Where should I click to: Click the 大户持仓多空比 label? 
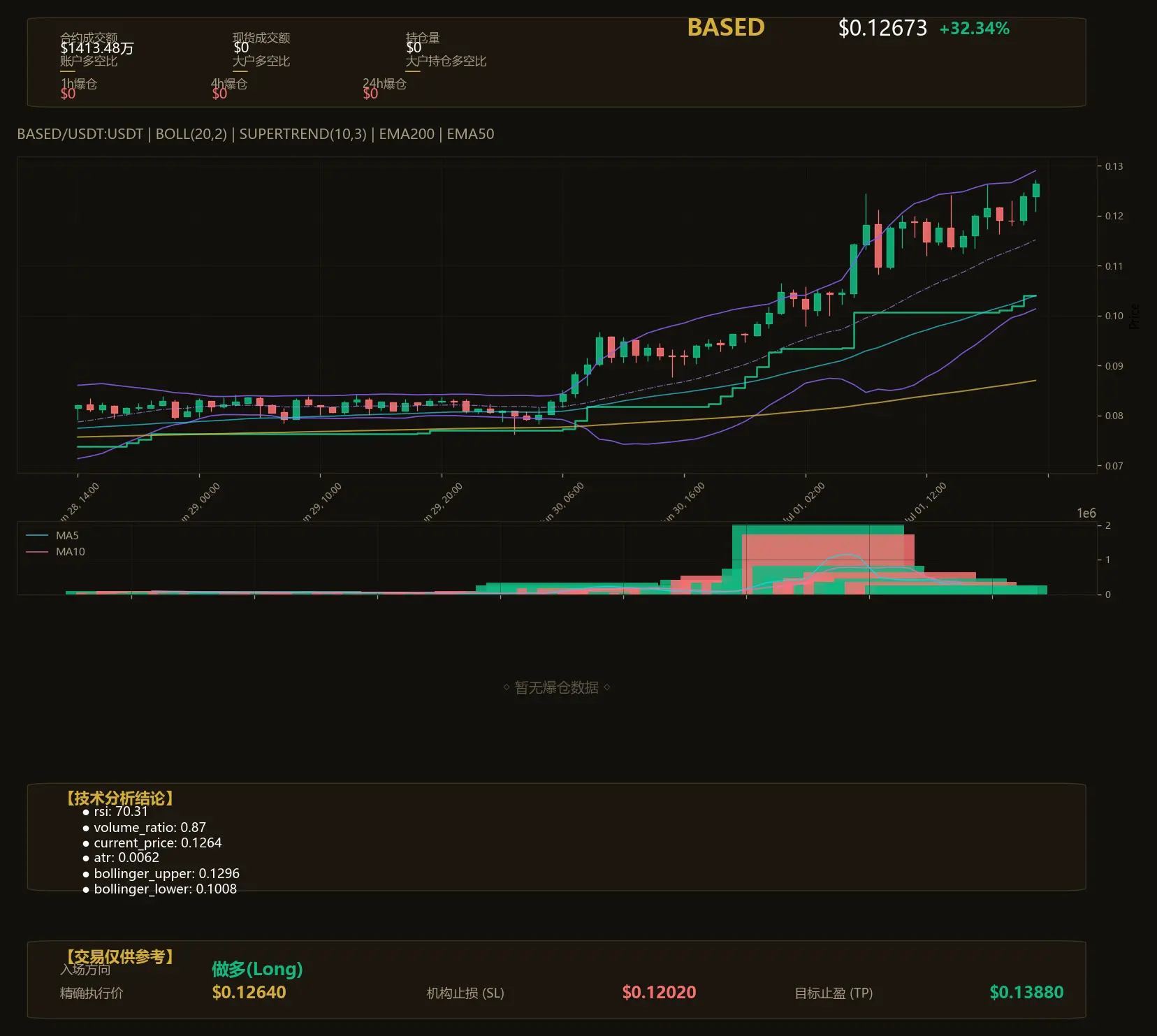tap(446, 61)
